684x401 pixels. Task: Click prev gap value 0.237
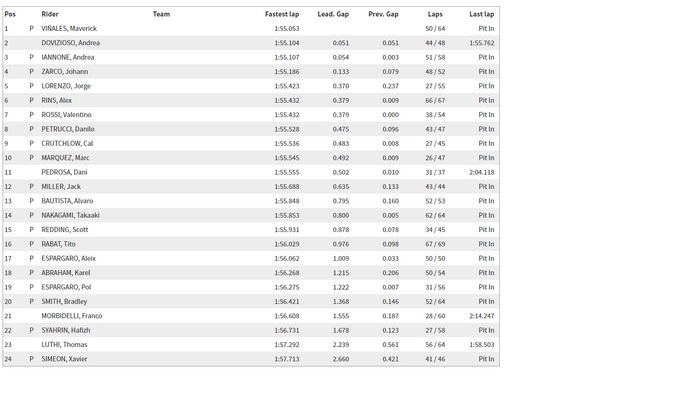390,86
